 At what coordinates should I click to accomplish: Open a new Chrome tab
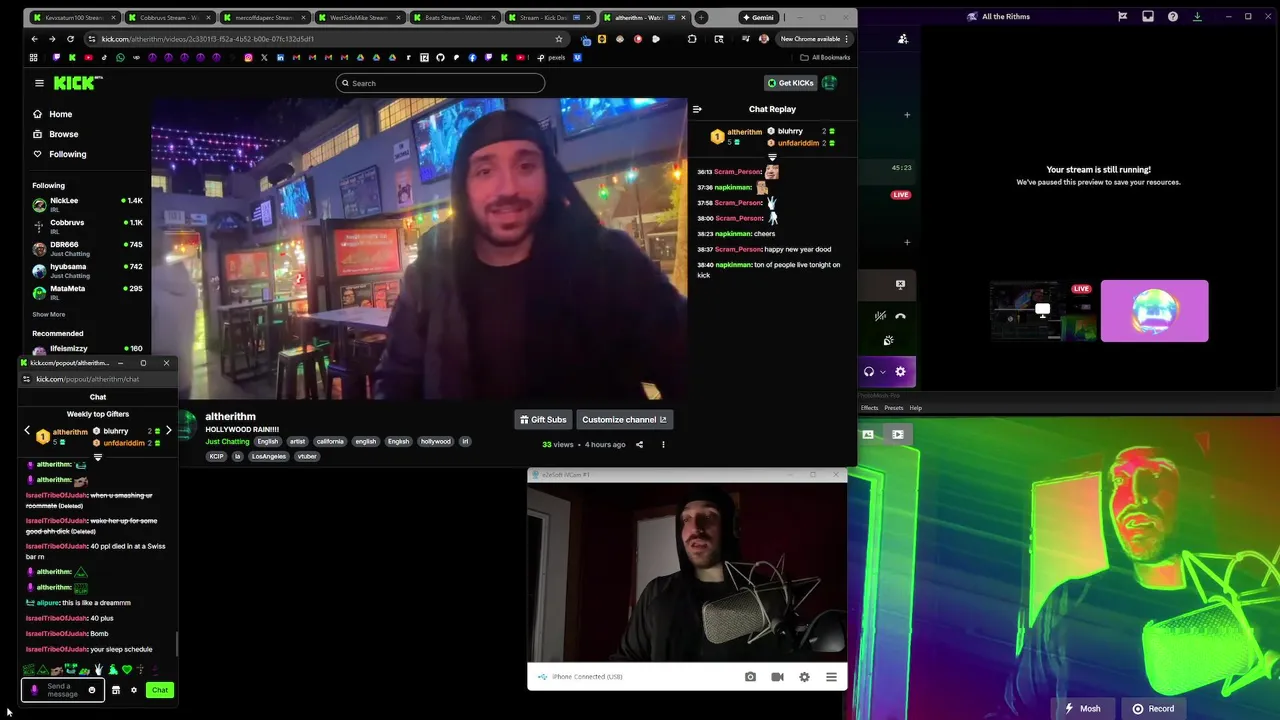click(701, 17)
